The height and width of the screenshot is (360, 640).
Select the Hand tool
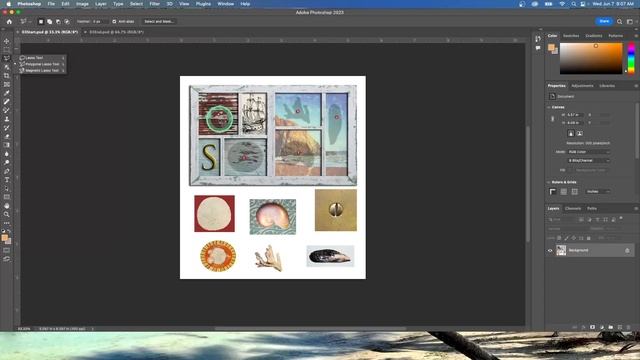pos(7,206)
